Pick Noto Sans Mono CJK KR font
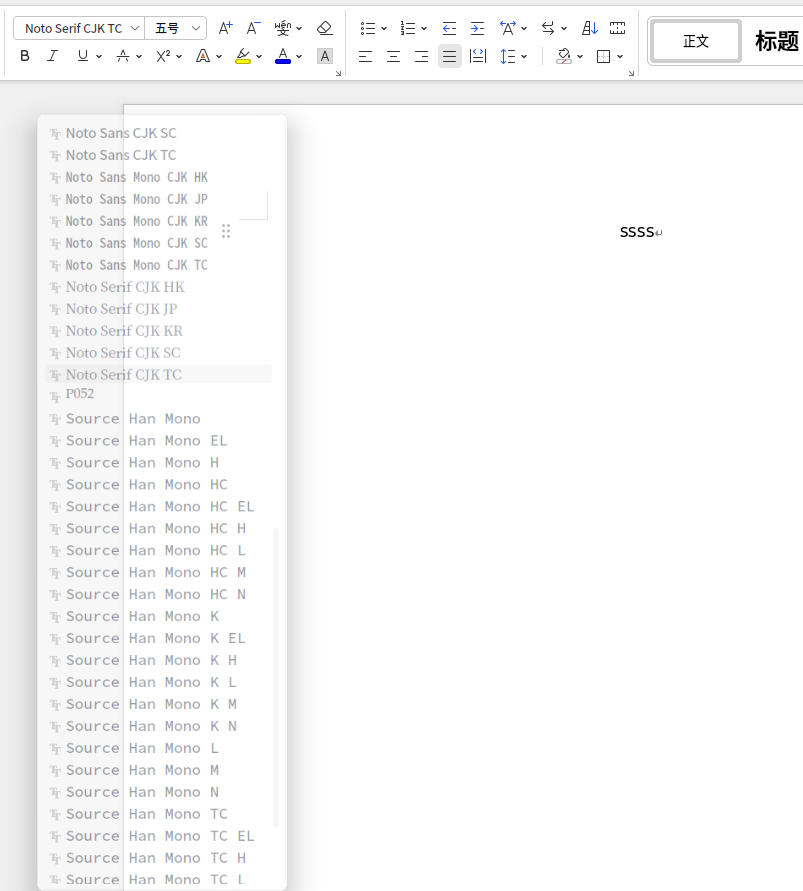This screenshot has height=891, width=803. [159, 221]
